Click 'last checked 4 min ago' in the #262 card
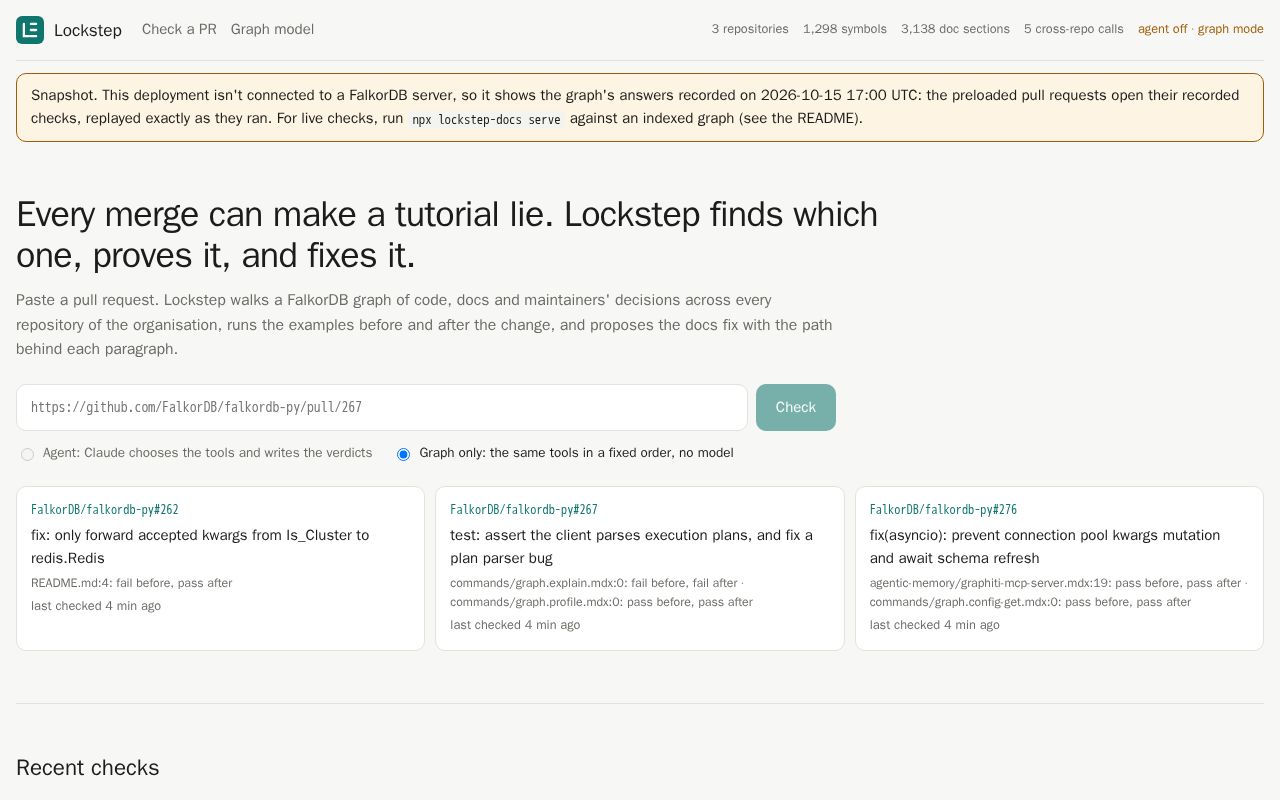 96,606
